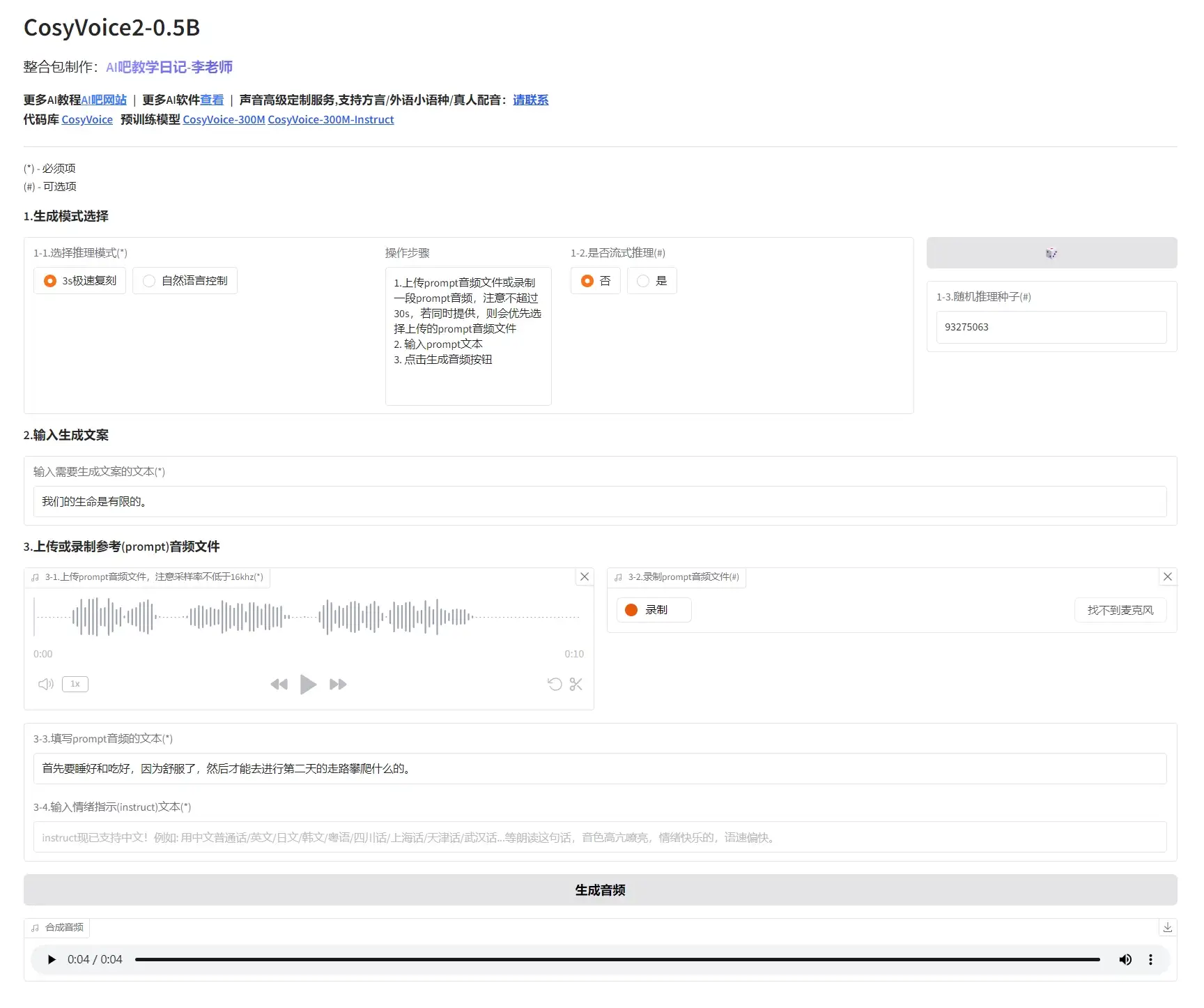Click the 2.输入生成文案 section heading
Viewport: 1204px width, 1008px height.
pos(66,435)
